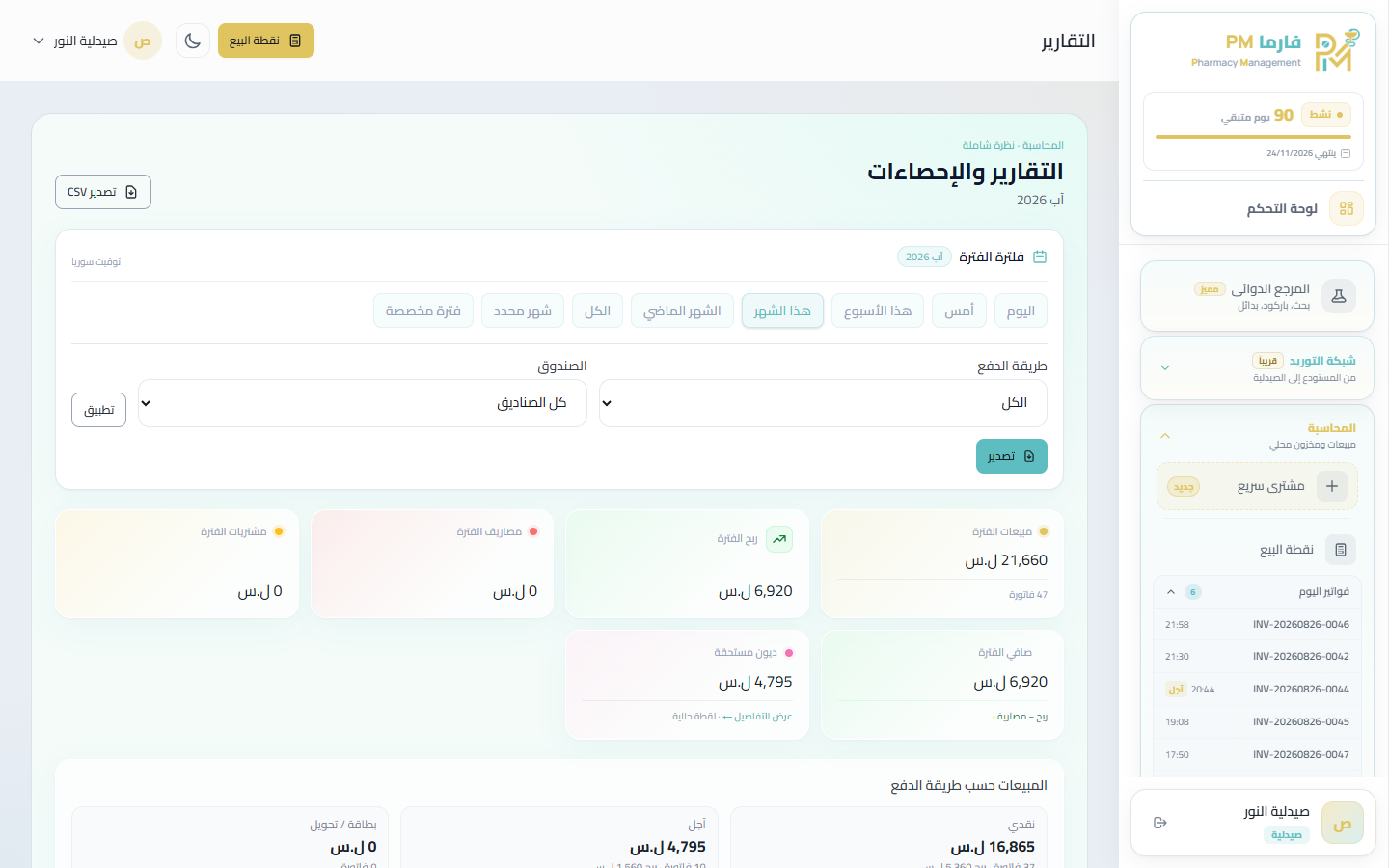The width and height of the screenshot is (1389, 868).
Task: Click header avatar circle ص
Action: [143, 41]
